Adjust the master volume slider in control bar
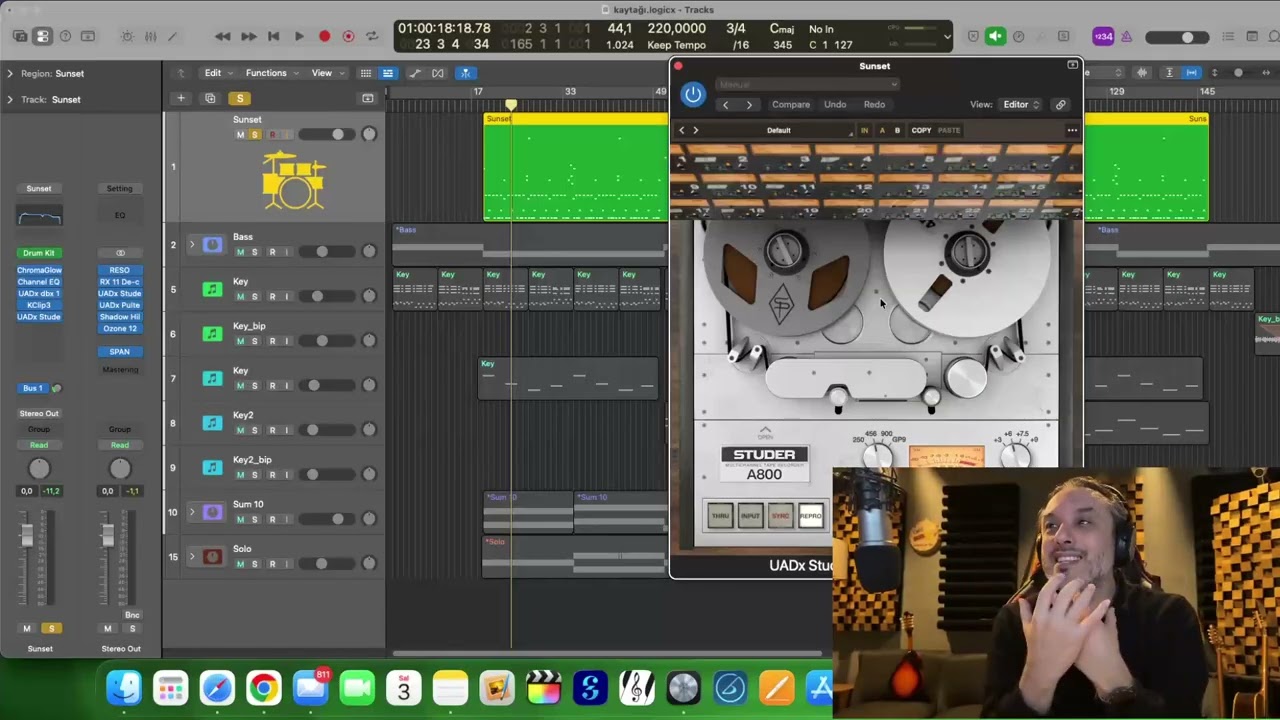This screenshot has width=1280, height=720. point(1176,37)
